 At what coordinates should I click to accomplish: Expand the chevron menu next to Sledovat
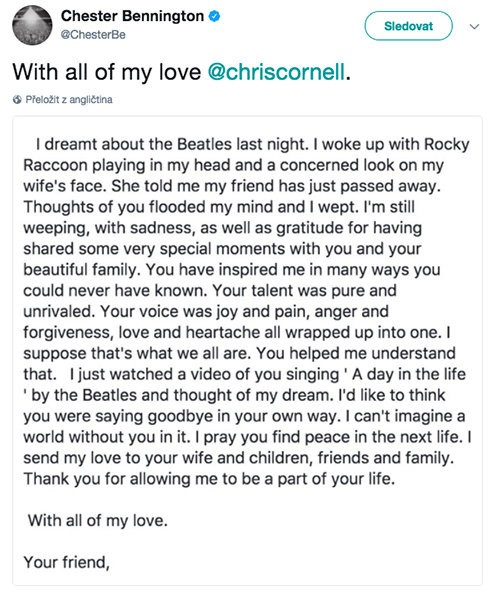(x=474, y=26)
